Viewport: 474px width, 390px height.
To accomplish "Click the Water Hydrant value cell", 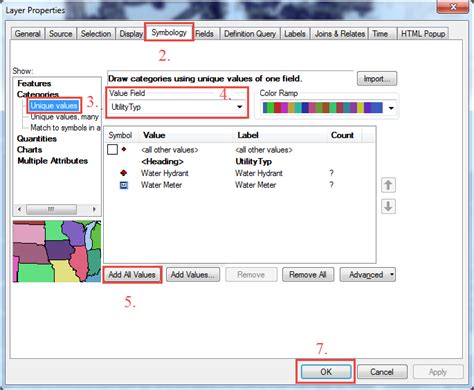I will (165, 173).
